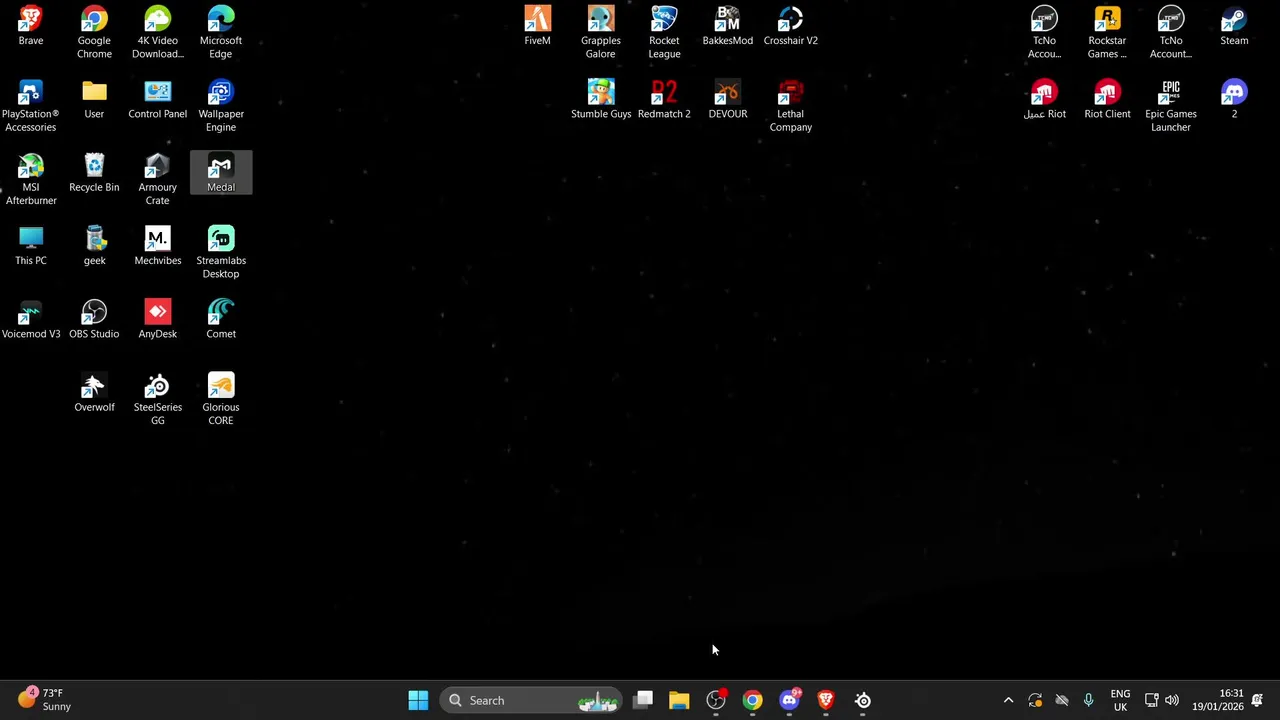Image resolution: width=1280 pixels, height=720 pixels.
Task: Click the taskbar Search box
Action: coord(531,700)
